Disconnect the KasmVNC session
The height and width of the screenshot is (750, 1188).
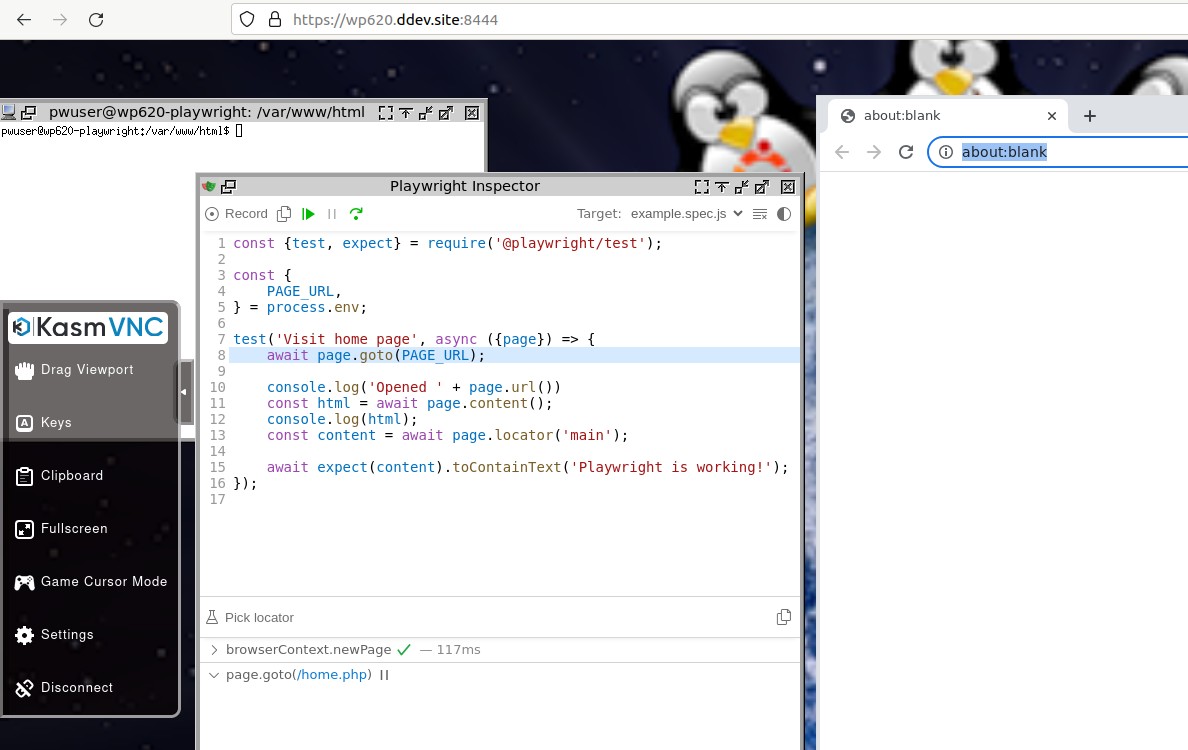click(64, 688)
